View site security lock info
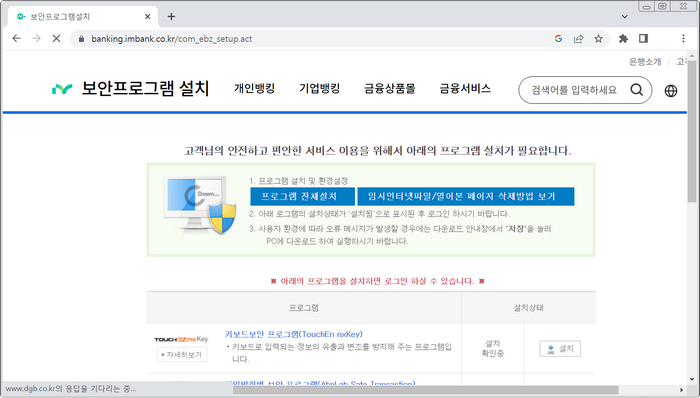The height and width of the screenshot is (398, 700). coord(81,39)
